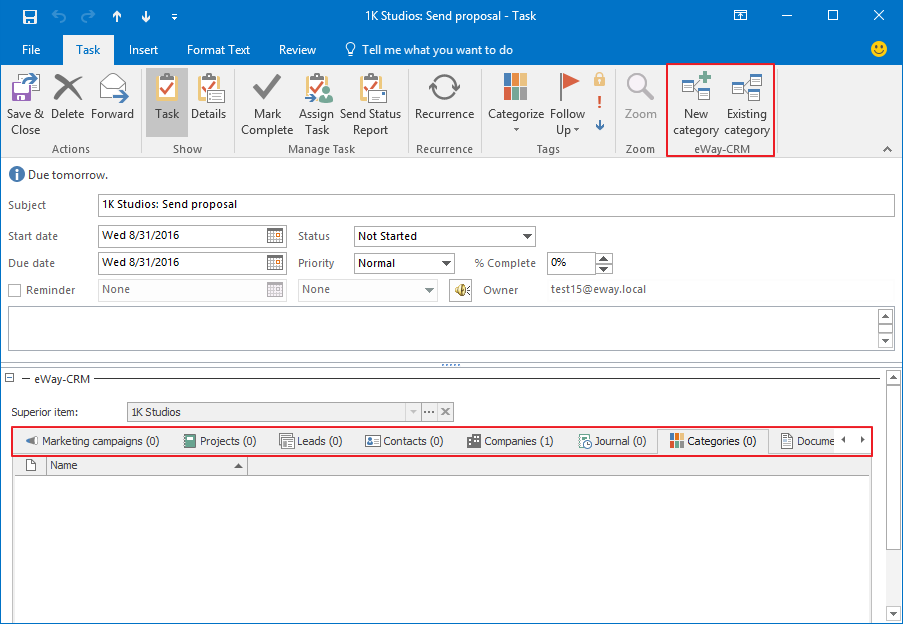Open Leads (0) tab
The width and height of the screenshot is (903, 624).
coord(311,442)
